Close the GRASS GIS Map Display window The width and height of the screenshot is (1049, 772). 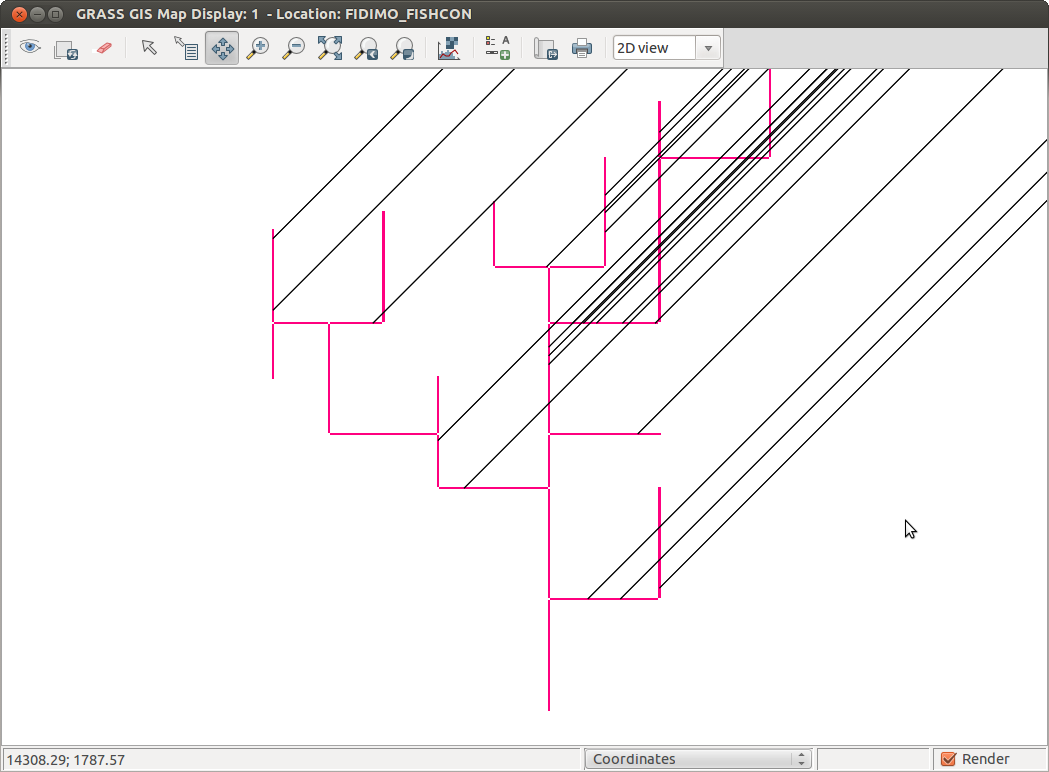coord(19,14)
